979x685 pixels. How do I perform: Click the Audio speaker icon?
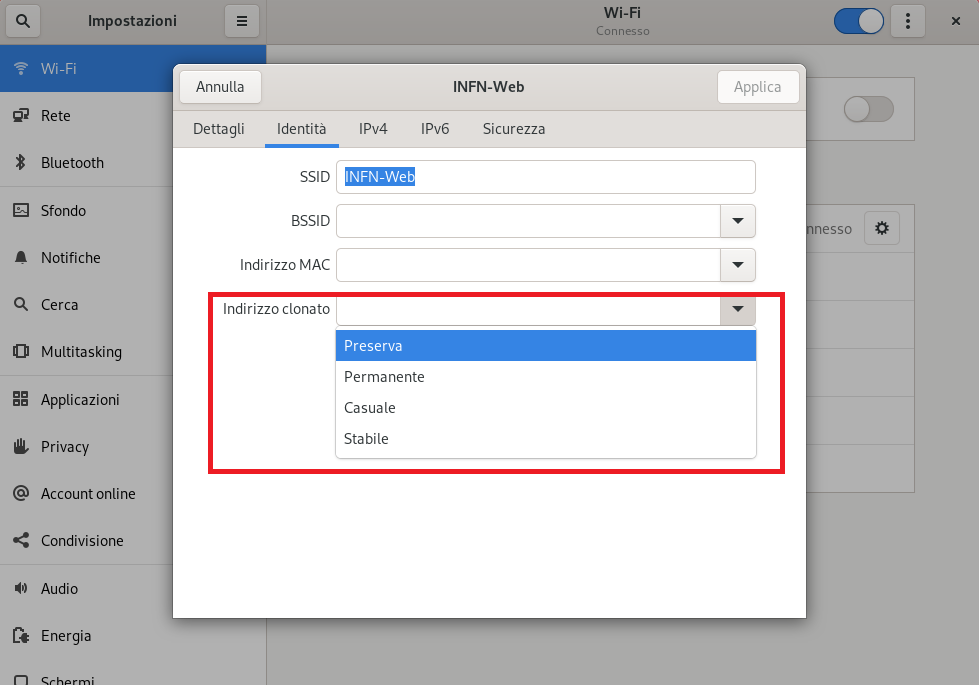tap(21, 588)
